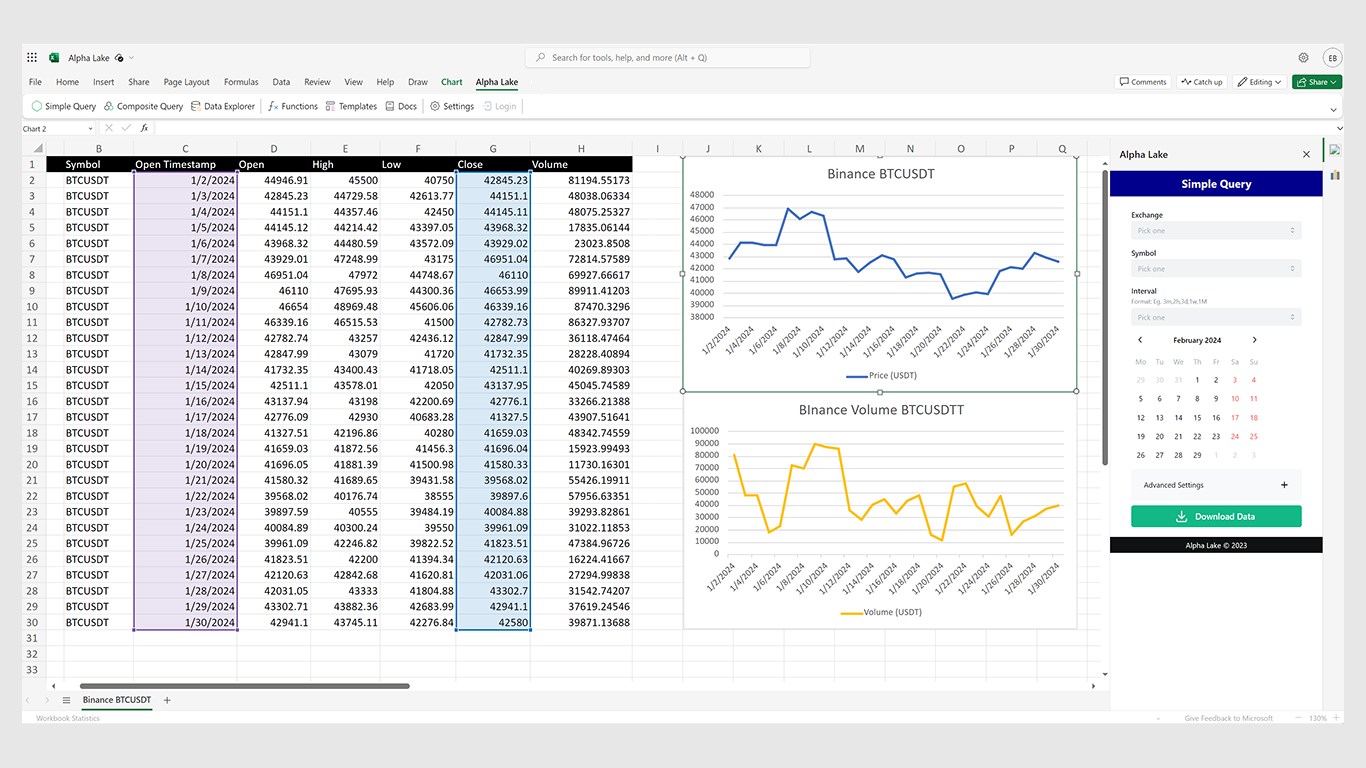This screenshot has height=768, width=1366.
Task: Launch the Data Explorer
Action: (x=223, y=106)
